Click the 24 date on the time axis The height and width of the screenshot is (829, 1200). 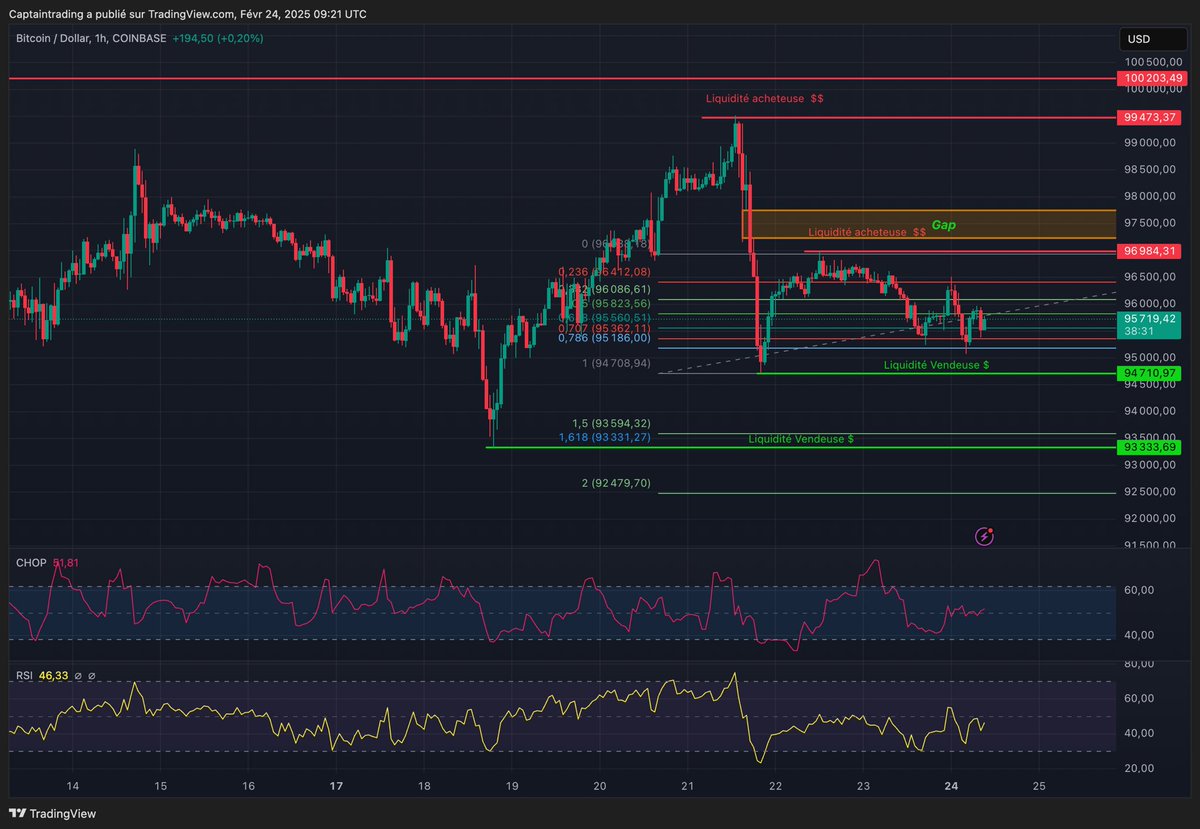click(950, 786)
